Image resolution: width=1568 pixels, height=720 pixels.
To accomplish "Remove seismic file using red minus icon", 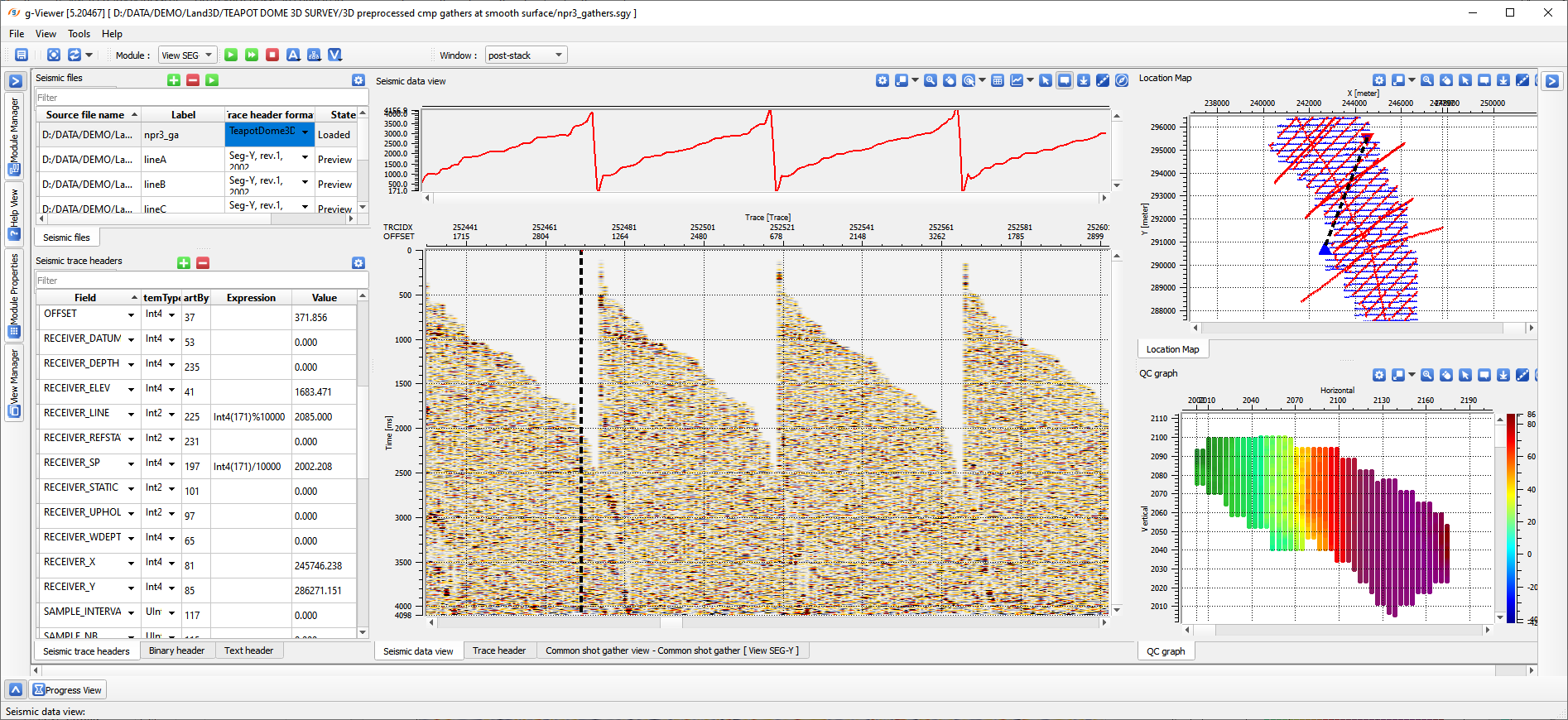I will point(193,80).
